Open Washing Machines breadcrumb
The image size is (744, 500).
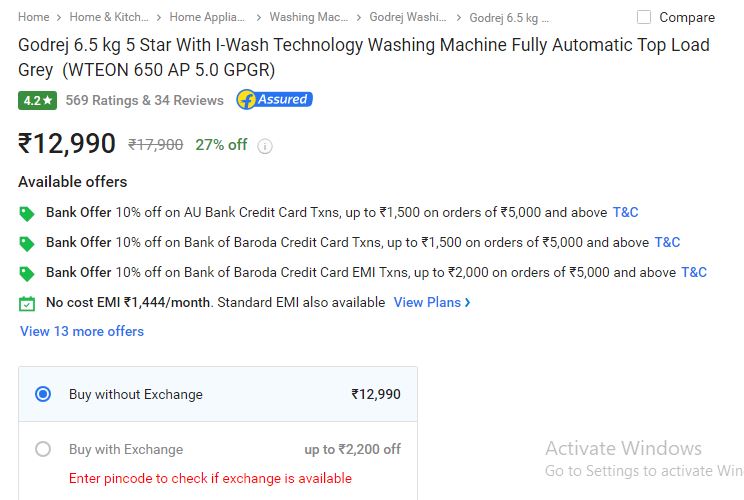(308, 17)
